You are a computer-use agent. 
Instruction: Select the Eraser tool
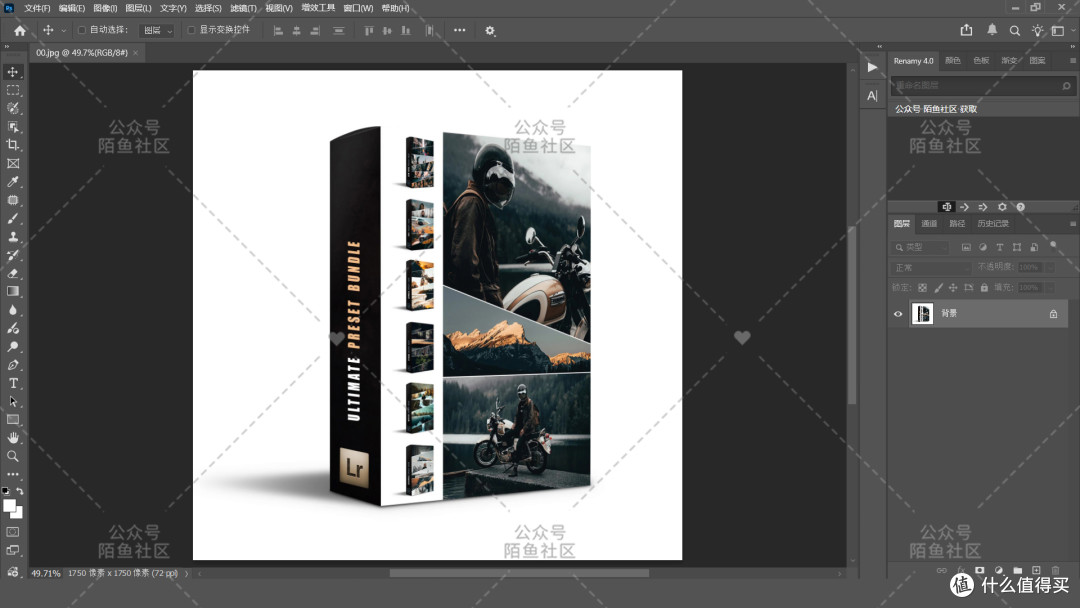[13, 273]
